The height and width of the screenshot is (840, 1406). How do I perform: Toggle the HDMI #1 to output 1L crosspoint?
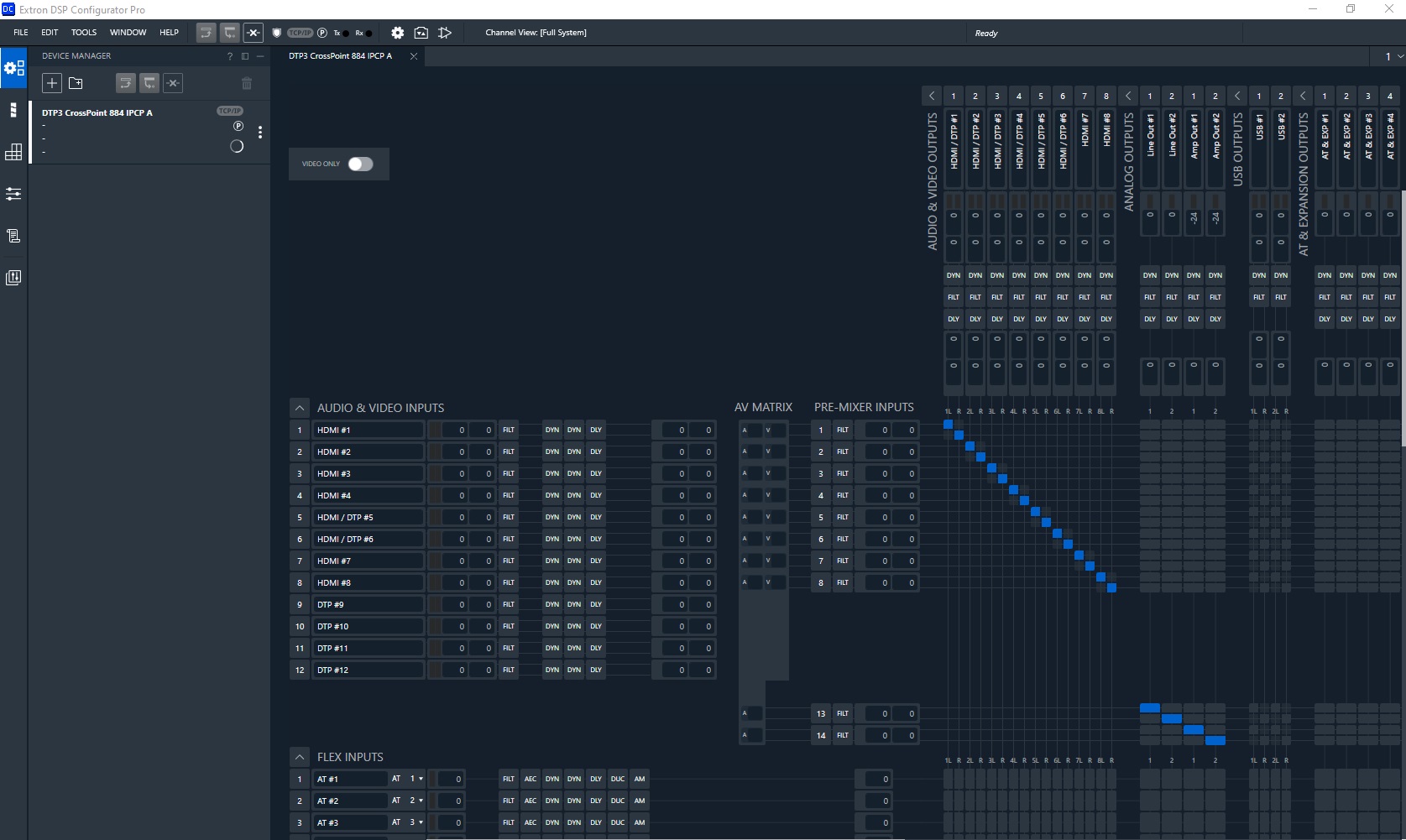pos(949,425)
